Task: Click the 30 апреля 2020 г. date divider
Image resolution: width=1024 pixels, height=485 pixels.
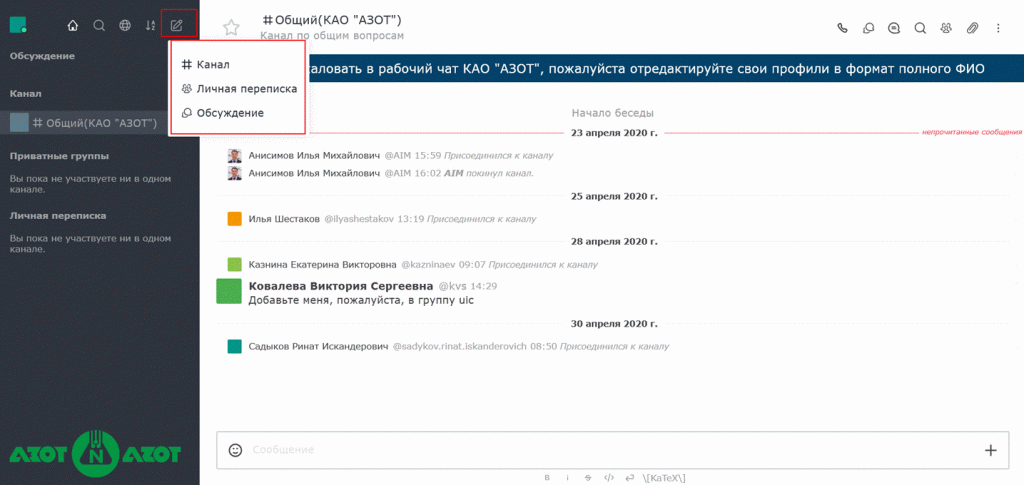Action: coord(613,323)
